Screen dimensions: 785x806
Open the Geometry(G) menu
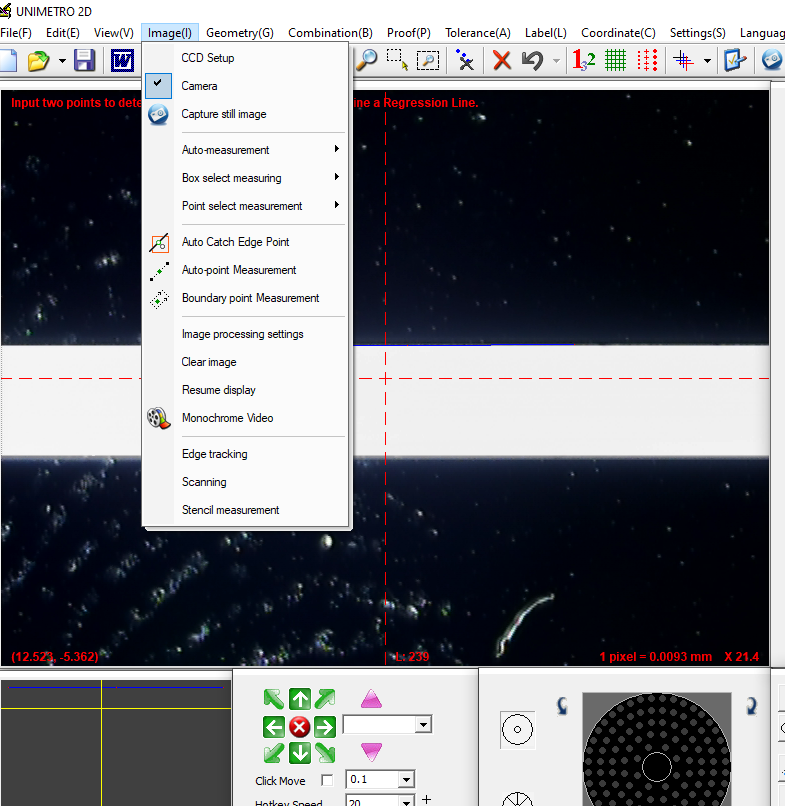239,33
